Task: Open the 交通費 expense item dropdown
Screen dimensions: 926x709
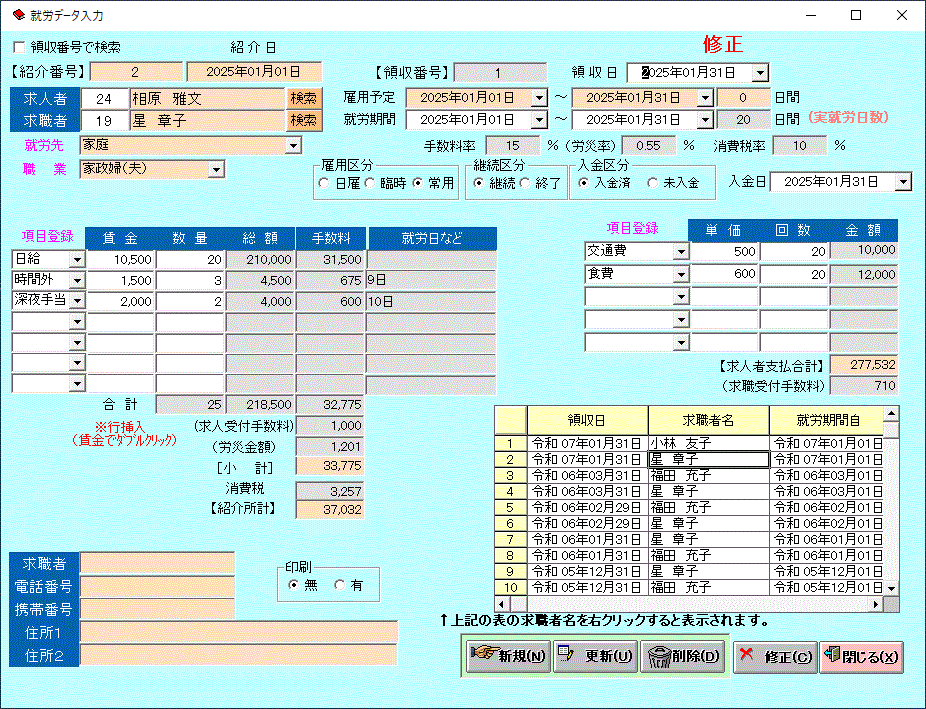Action: [681, 251]
